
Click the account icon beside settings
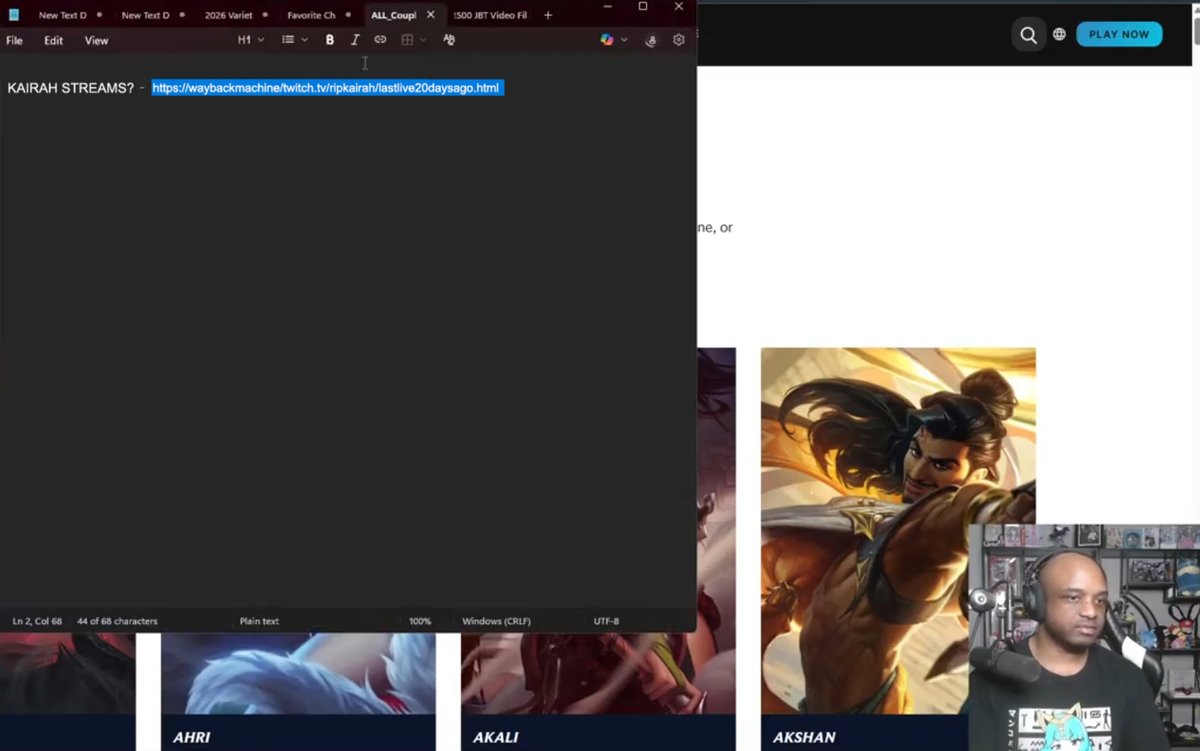tap(651, 40)
